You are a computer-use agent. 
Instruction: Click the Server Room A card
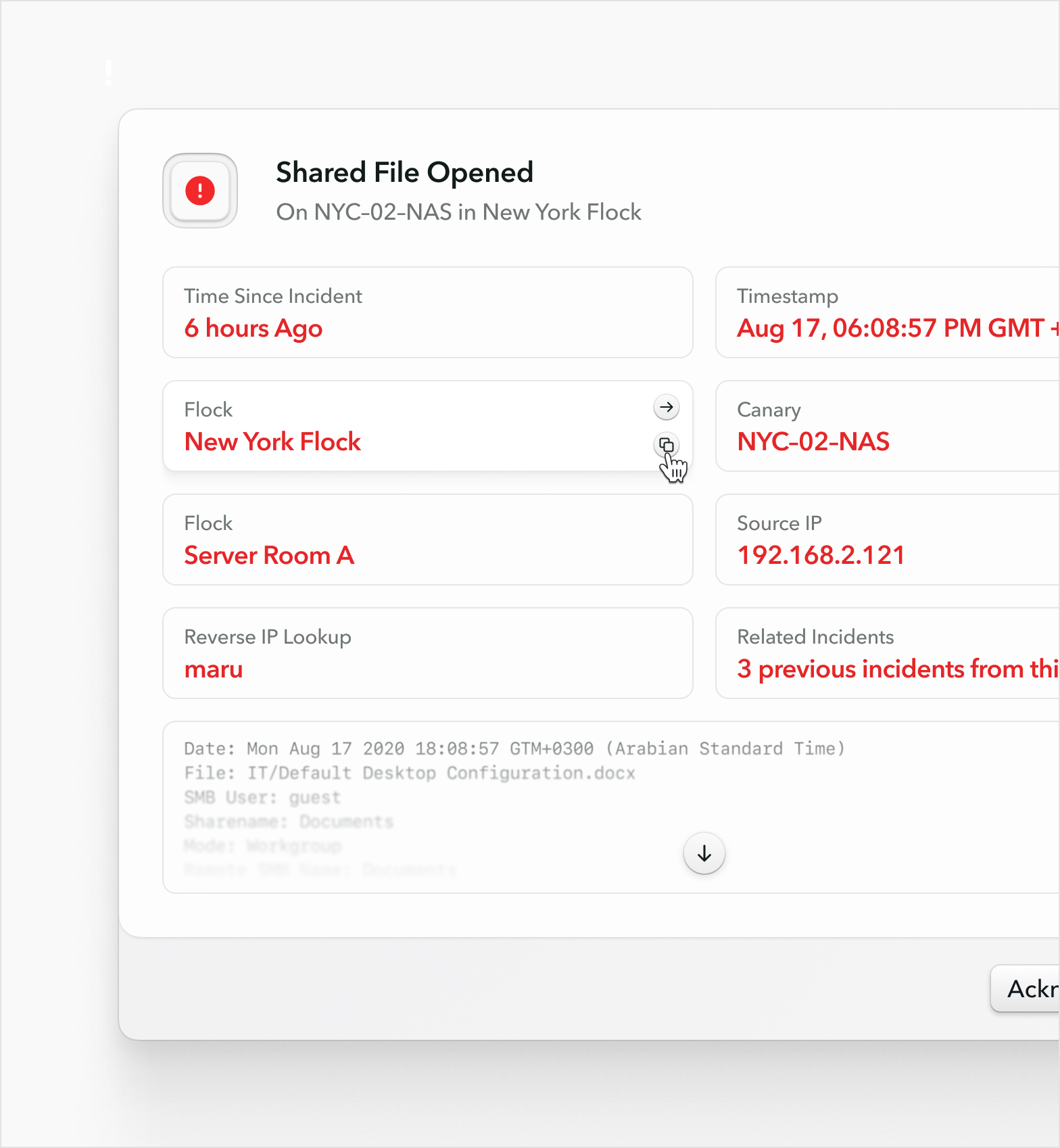point(428,540)
